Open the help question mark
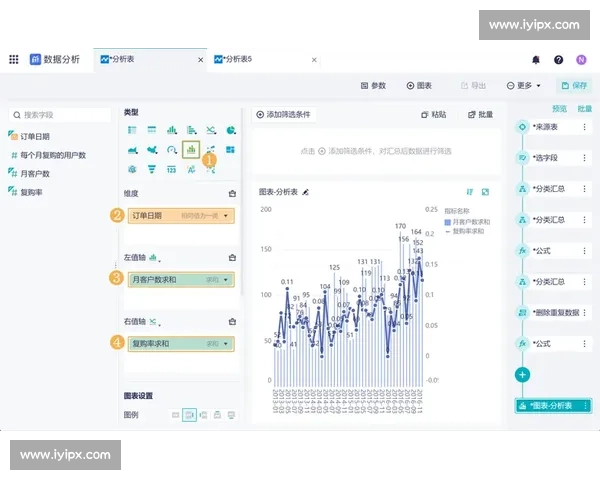Viewport: 600px width, 480px height. pyautogui.click(x=558, y=60)
